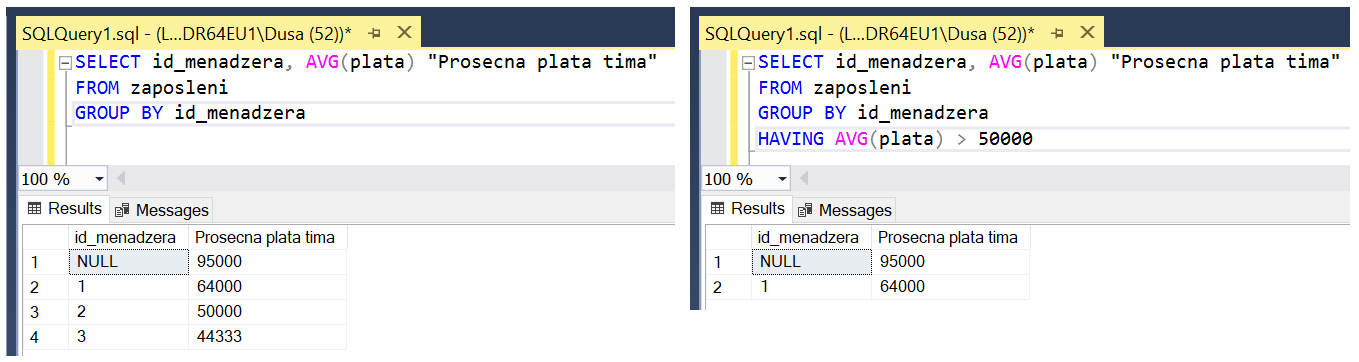Pin the right SQLQuery1.sql document tab
The image size is (1359, 362).
tap(1058, 33)
